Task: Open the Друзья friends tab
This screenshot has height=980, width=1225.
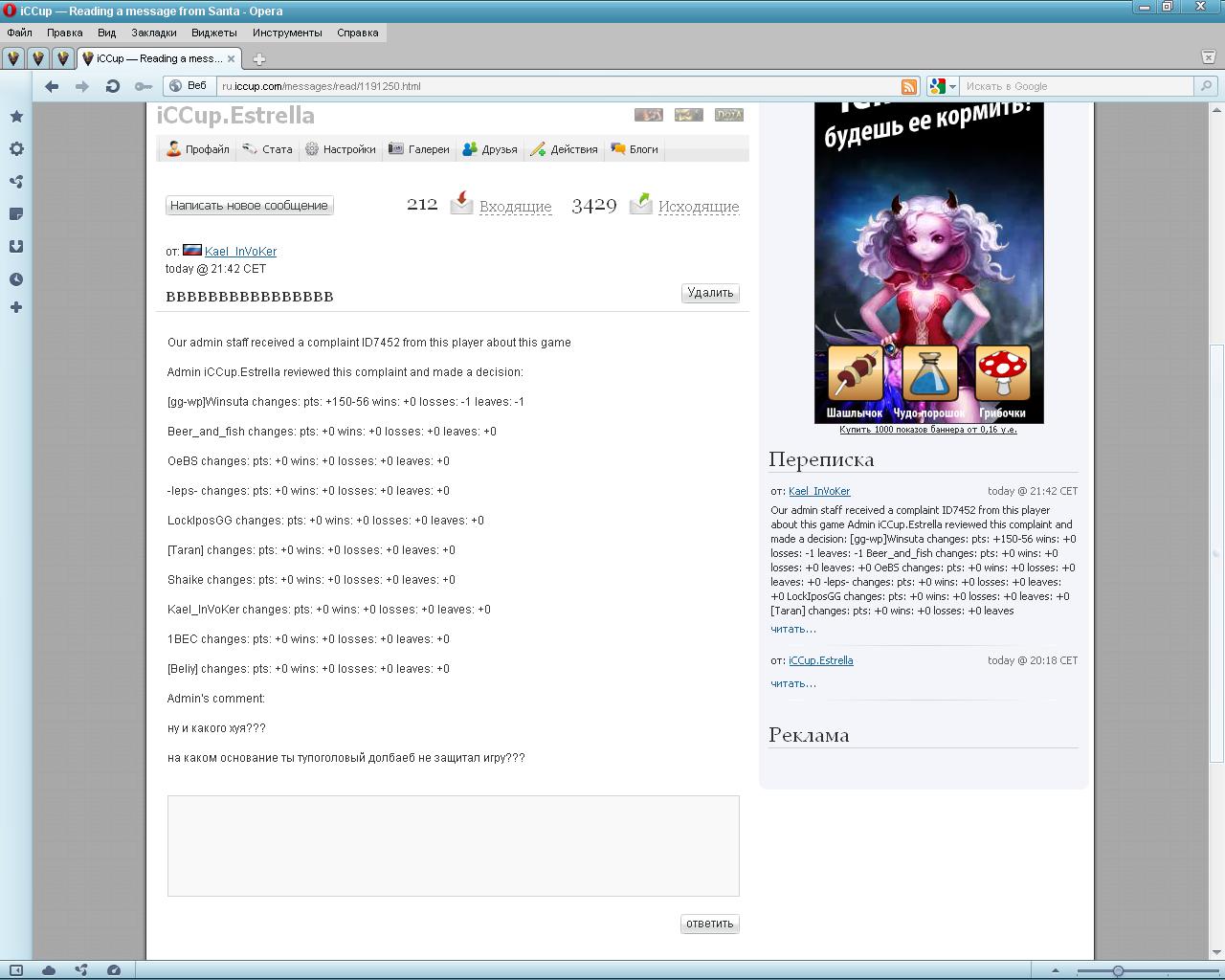Action: [489, 149]
